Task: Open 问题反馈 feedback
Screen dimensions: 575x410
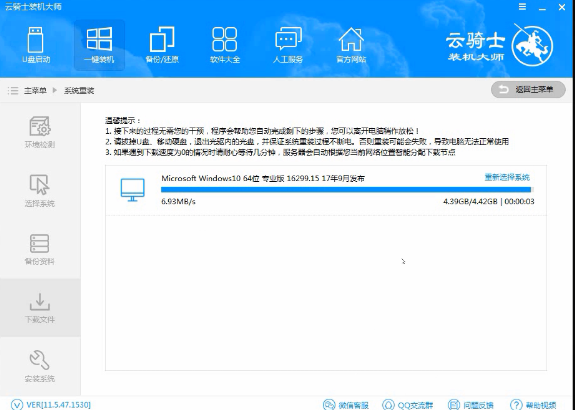Action: click(x=470, y=405)
